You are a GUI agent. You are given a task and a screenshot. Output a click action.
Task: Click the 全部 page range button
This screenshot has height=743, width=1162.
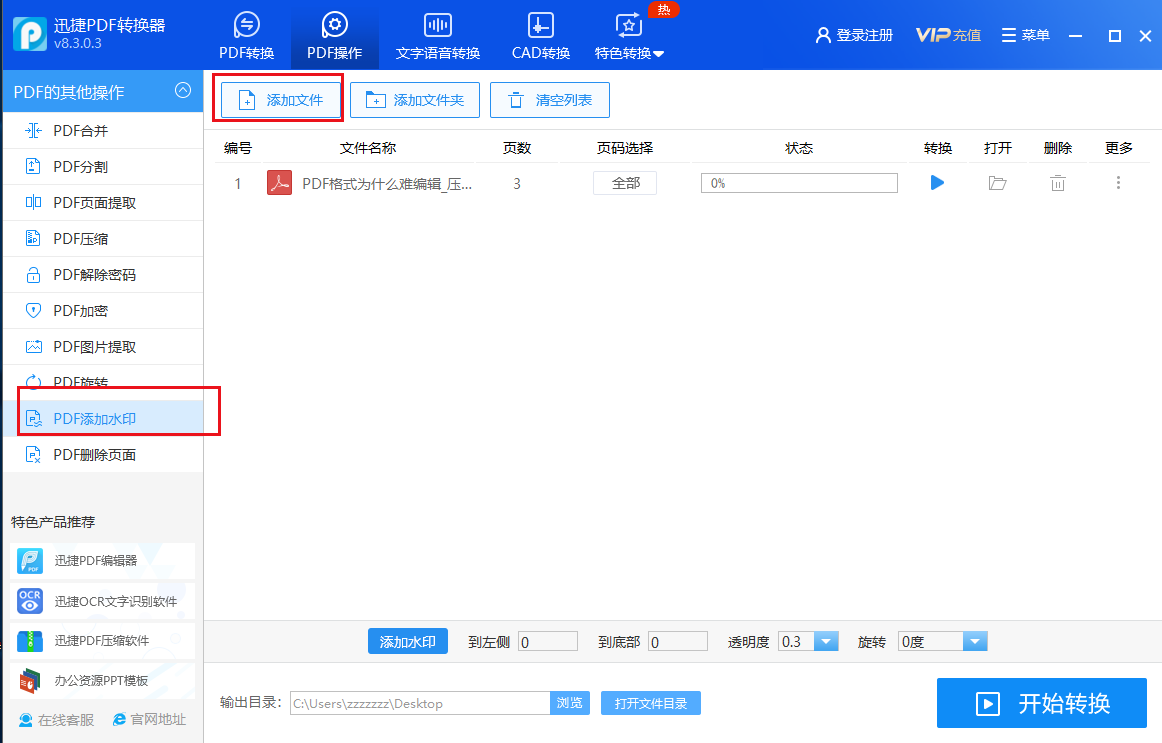click(x=625, y=183)
